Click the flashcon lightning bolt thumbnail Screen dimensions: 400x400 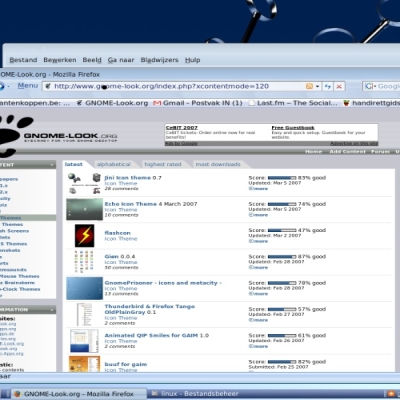[84, 236]
